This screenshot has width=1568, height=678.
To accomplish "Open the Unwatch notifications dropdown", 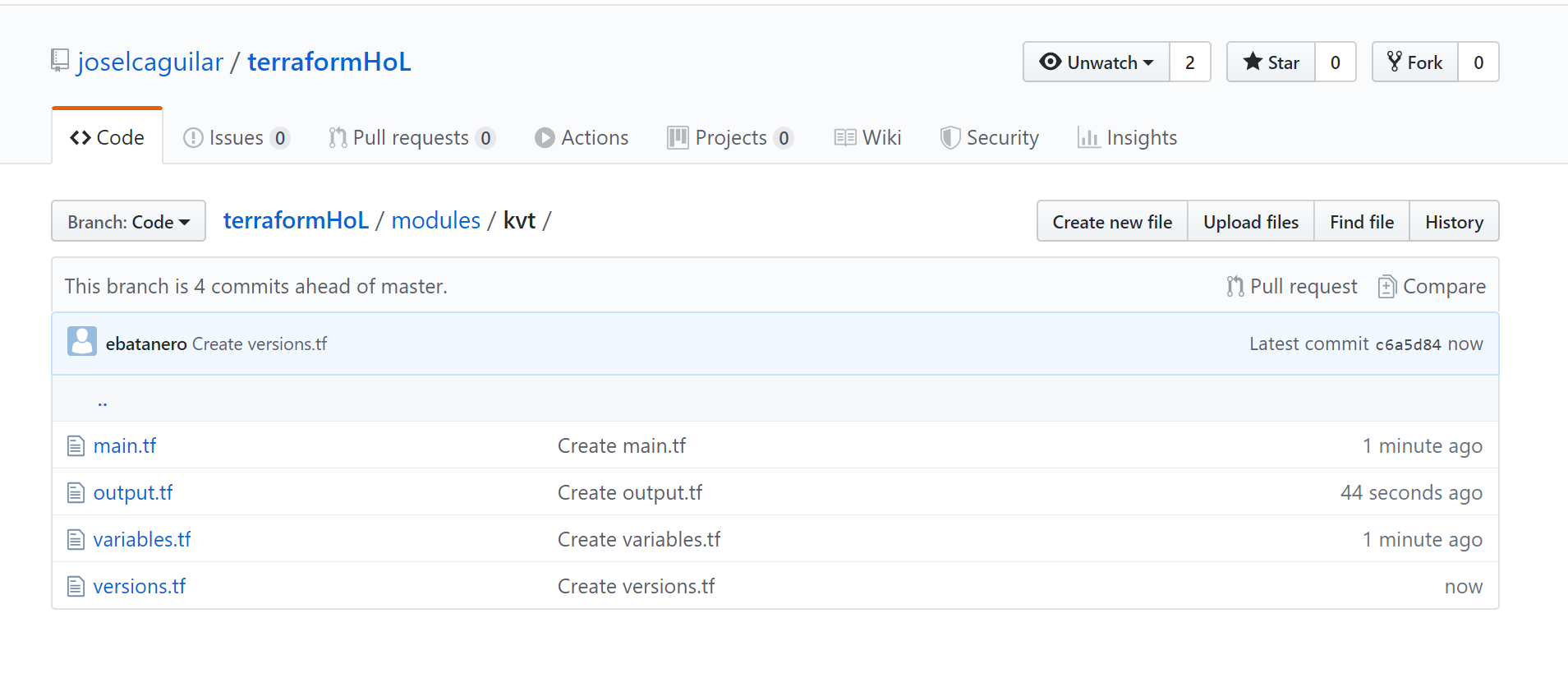I will [x=1097, y=62].
